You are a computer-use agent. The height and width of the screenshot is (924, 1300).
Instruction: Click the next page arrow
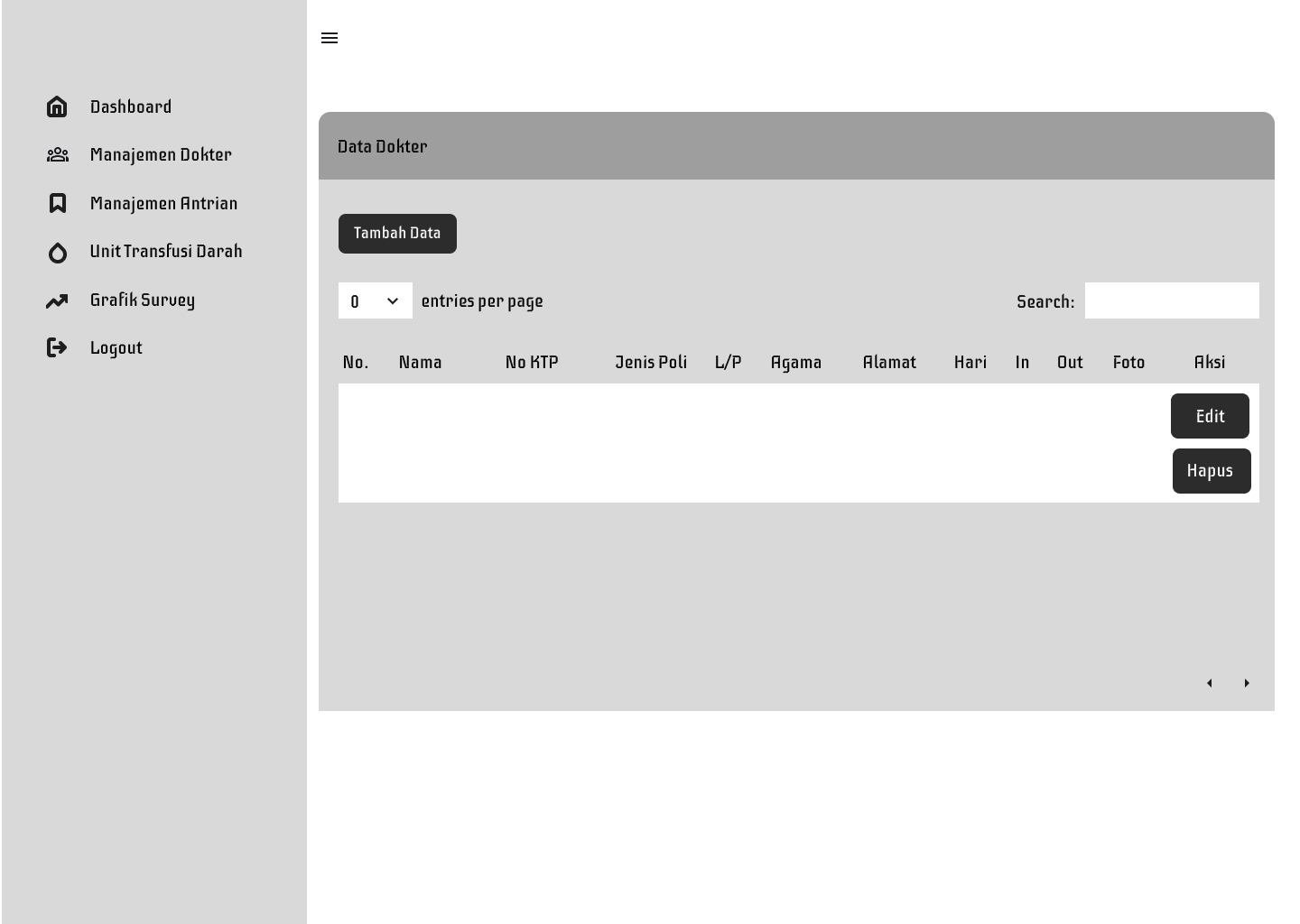point(1247,683)
